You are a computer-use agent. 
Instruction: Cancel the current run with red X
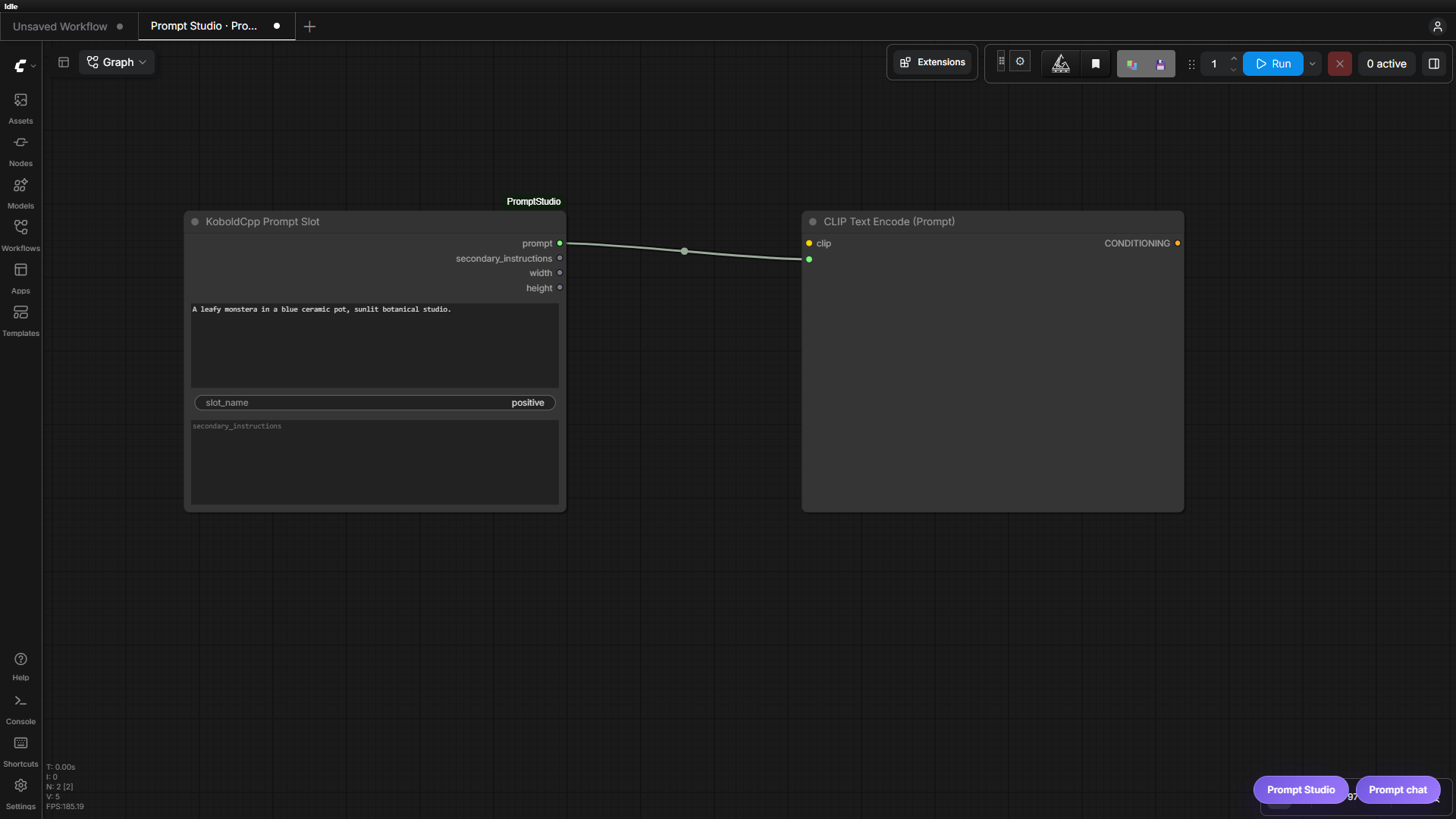pos(1339,64)
